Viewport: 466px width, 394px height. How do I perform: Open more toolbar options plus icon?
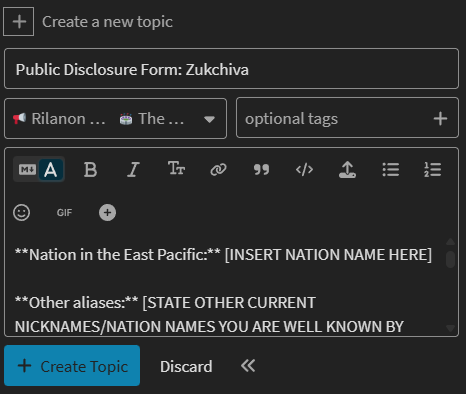(107, 212)
